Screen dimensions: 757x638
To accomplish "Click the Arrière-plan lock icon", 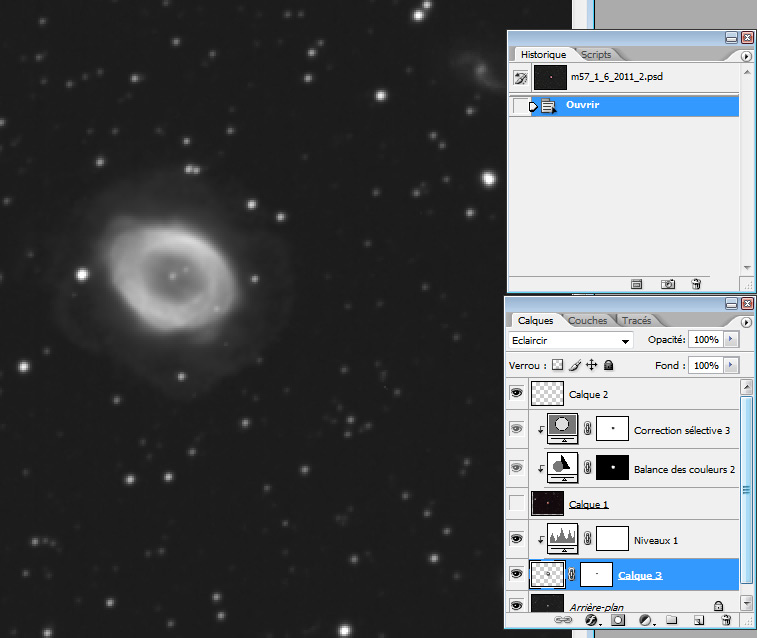I will click(x=718, y=606).
